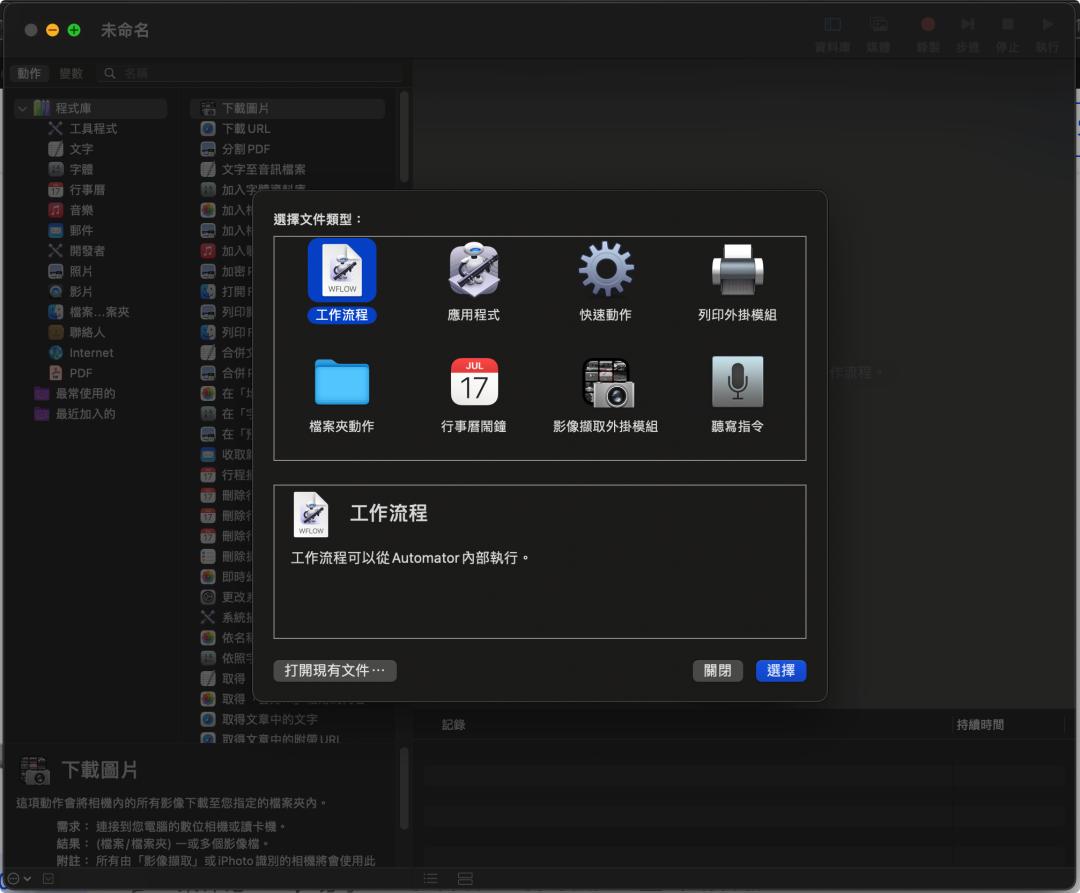Select the 快速動作 (Quick Action) gear icon
The height and width of the screenshot is (893, 1080).
[606, 267]
